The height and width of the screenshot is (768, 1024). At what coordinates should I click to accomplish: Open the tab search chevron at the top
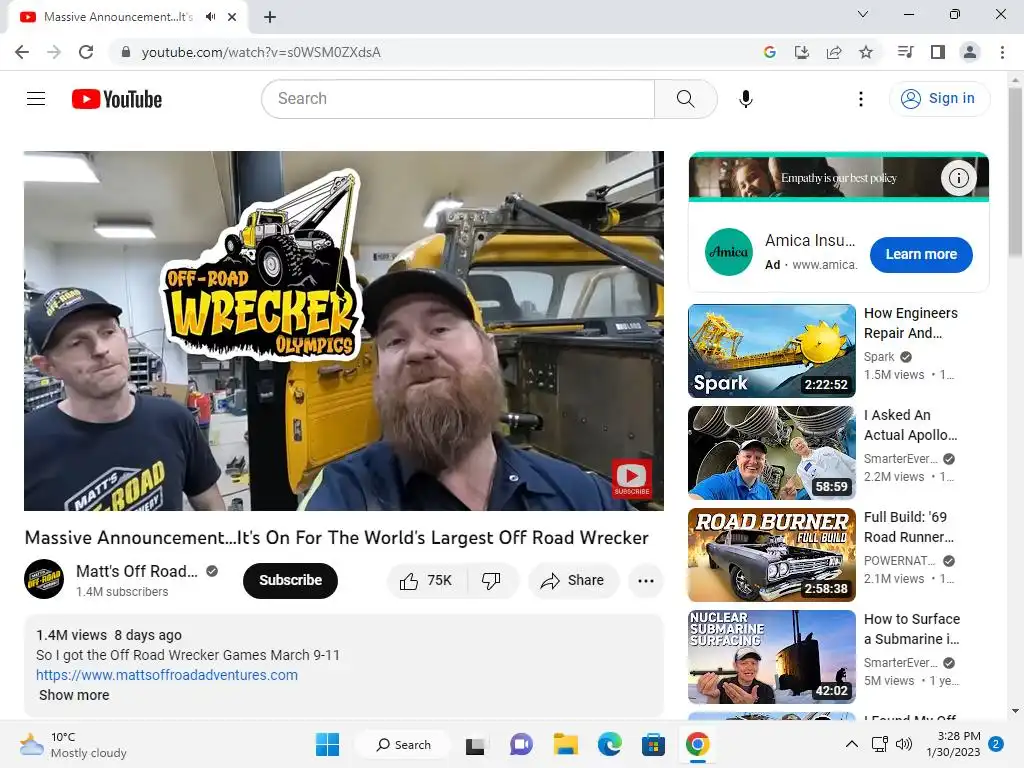[863, 14]
